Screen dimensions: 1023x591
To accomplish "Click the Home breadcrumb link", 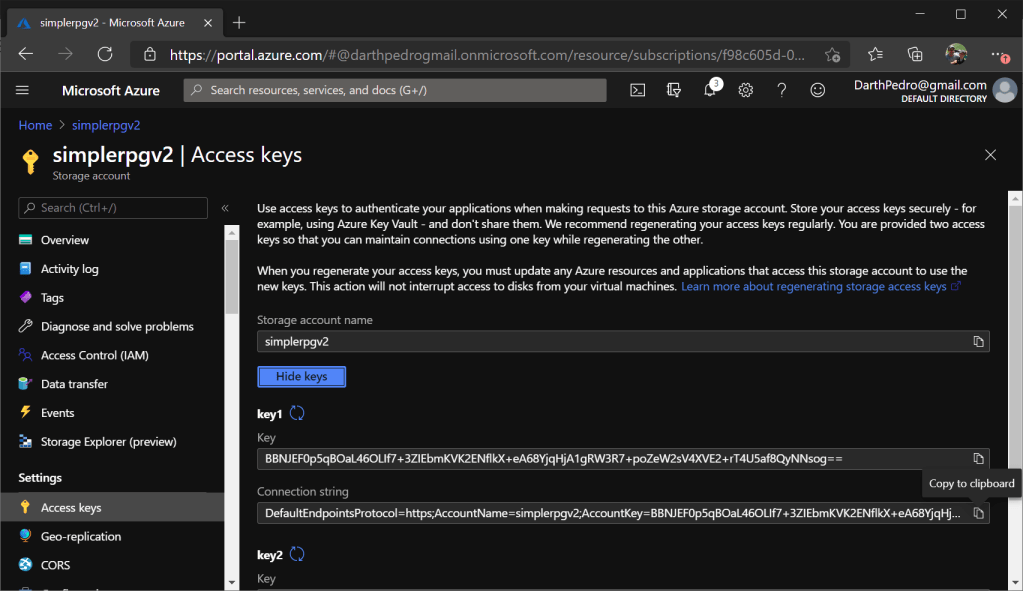I will click(35, 125).
